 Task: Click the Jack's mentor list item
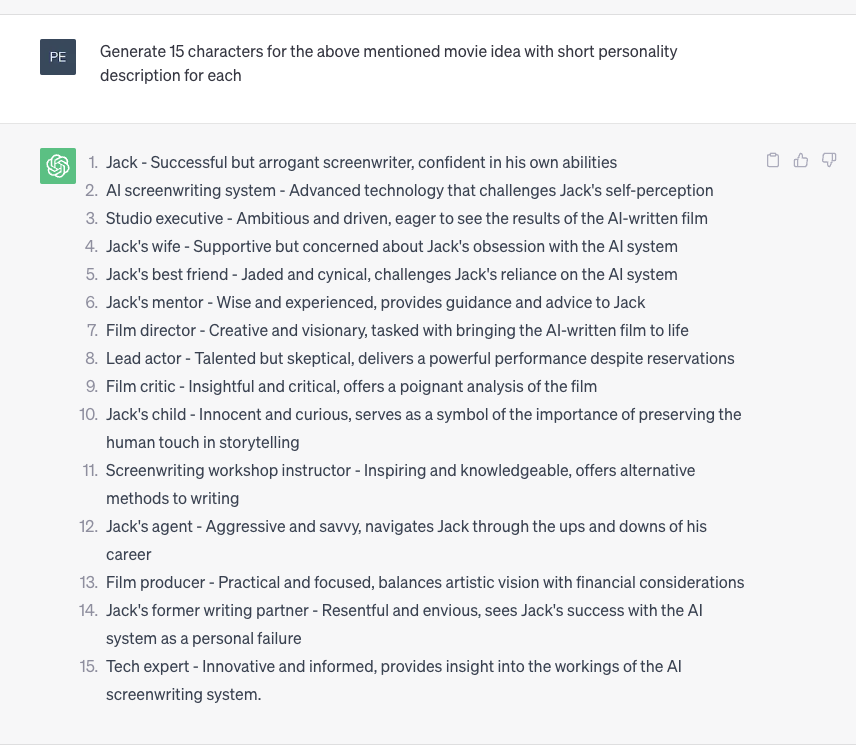coord(376,302)
